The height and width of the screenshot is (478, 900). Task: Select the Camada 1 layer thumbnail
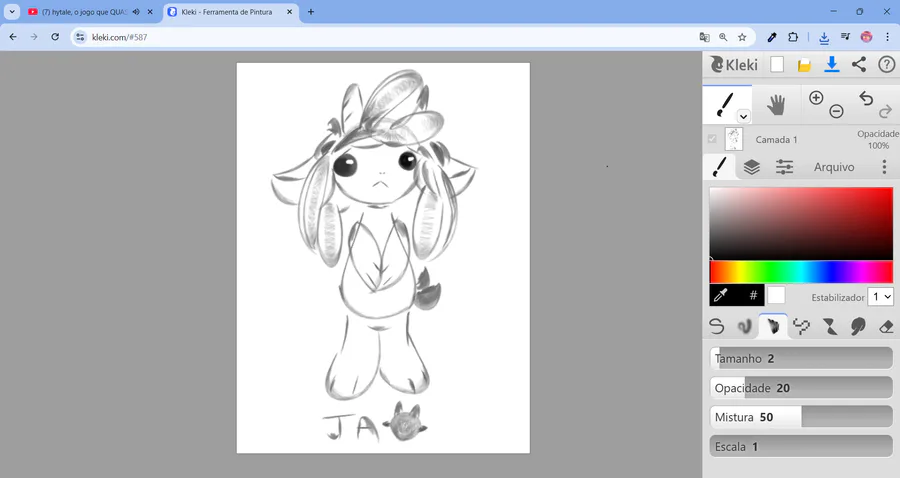734,139
